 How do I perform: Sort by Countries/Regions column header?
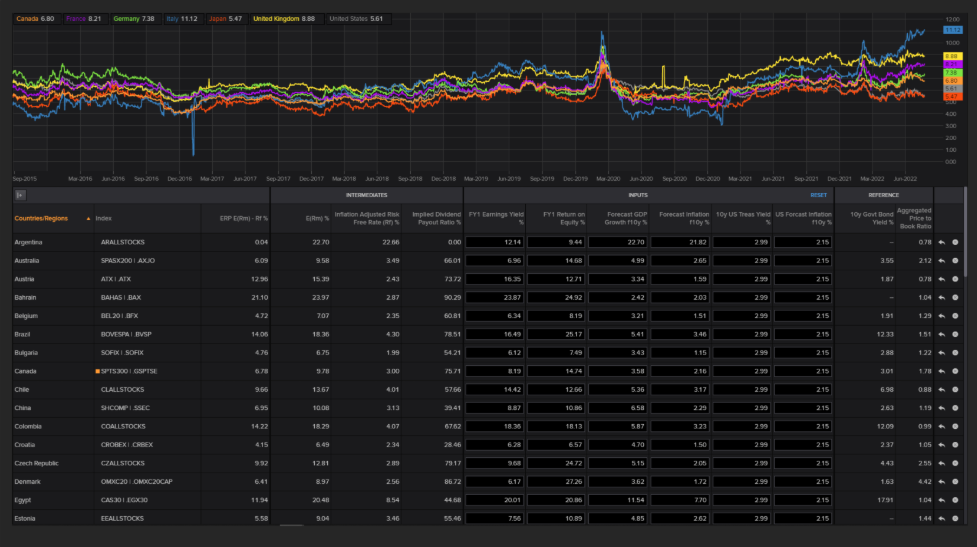pos(40,217)
